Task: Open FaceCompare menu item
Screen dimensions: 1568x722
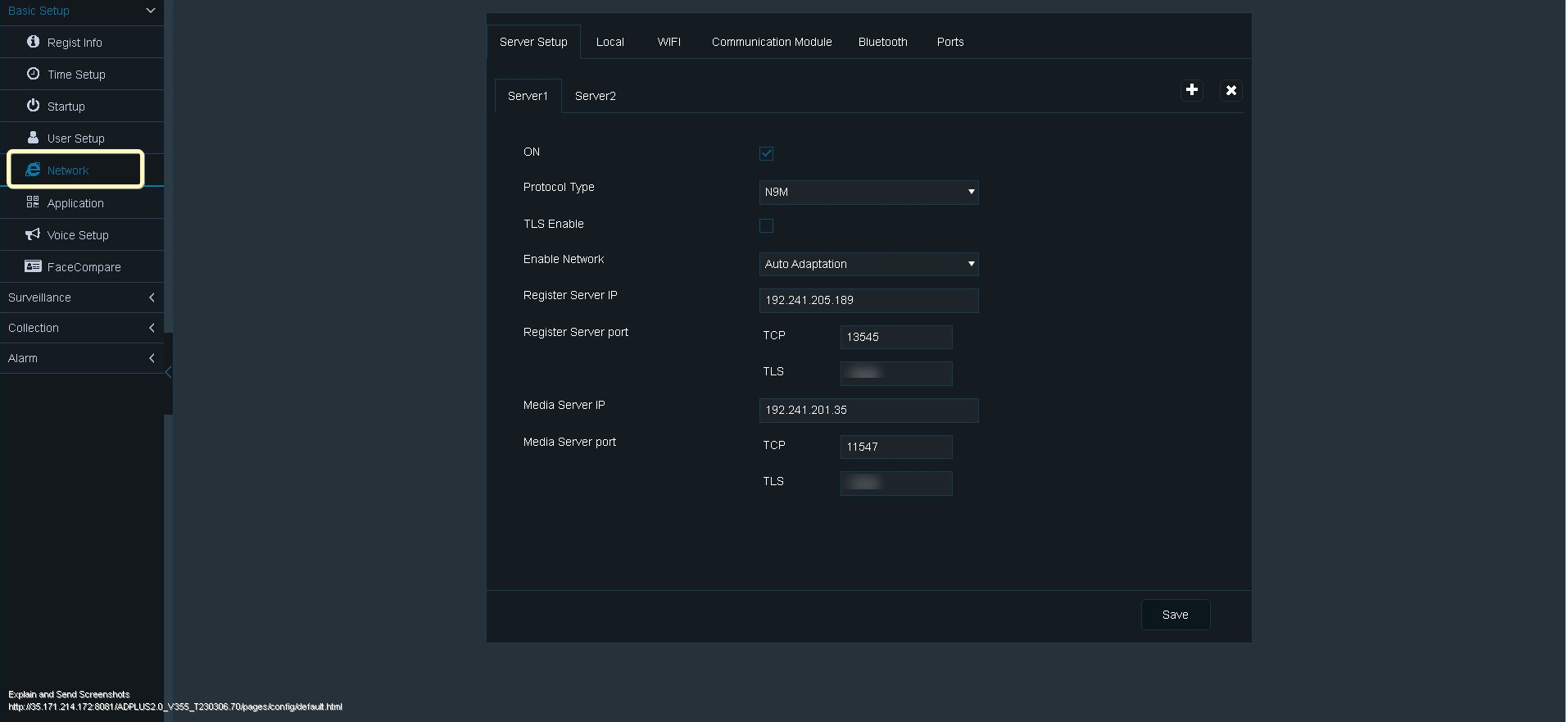Action: coord(82,266)
